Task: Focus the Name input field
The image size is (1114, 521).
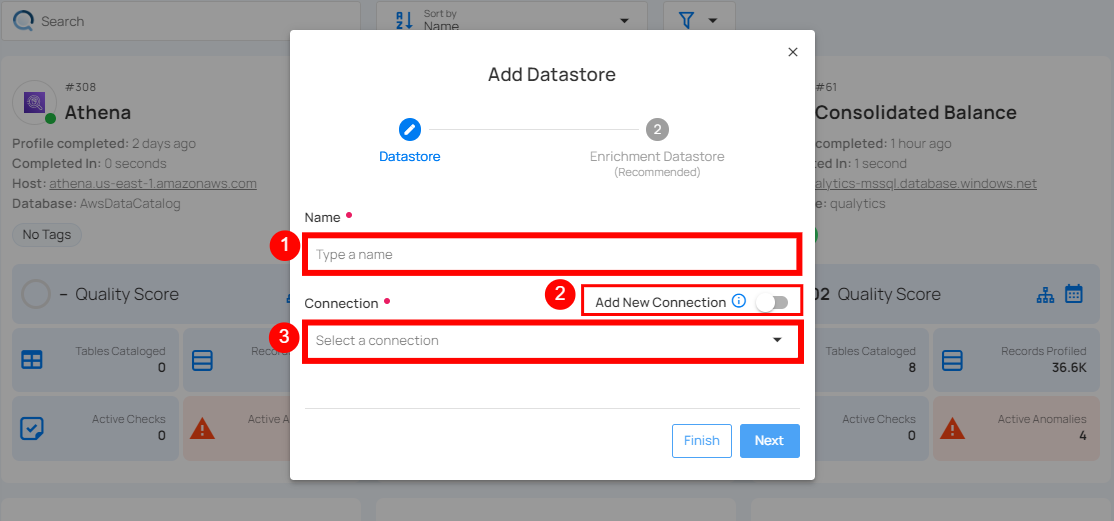Action: [552, 255]
